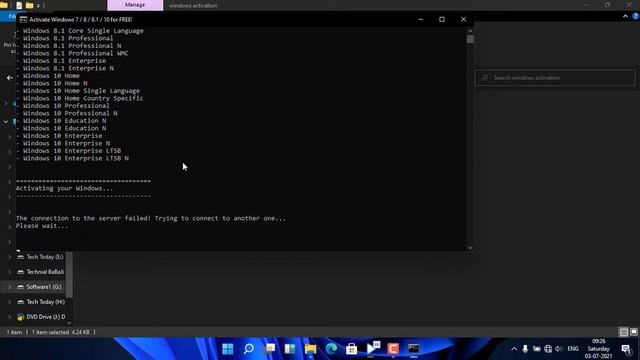Click 'windows activation' Explorer title text
The width and height of the screenshot is (640, 360).
[193, 6]
